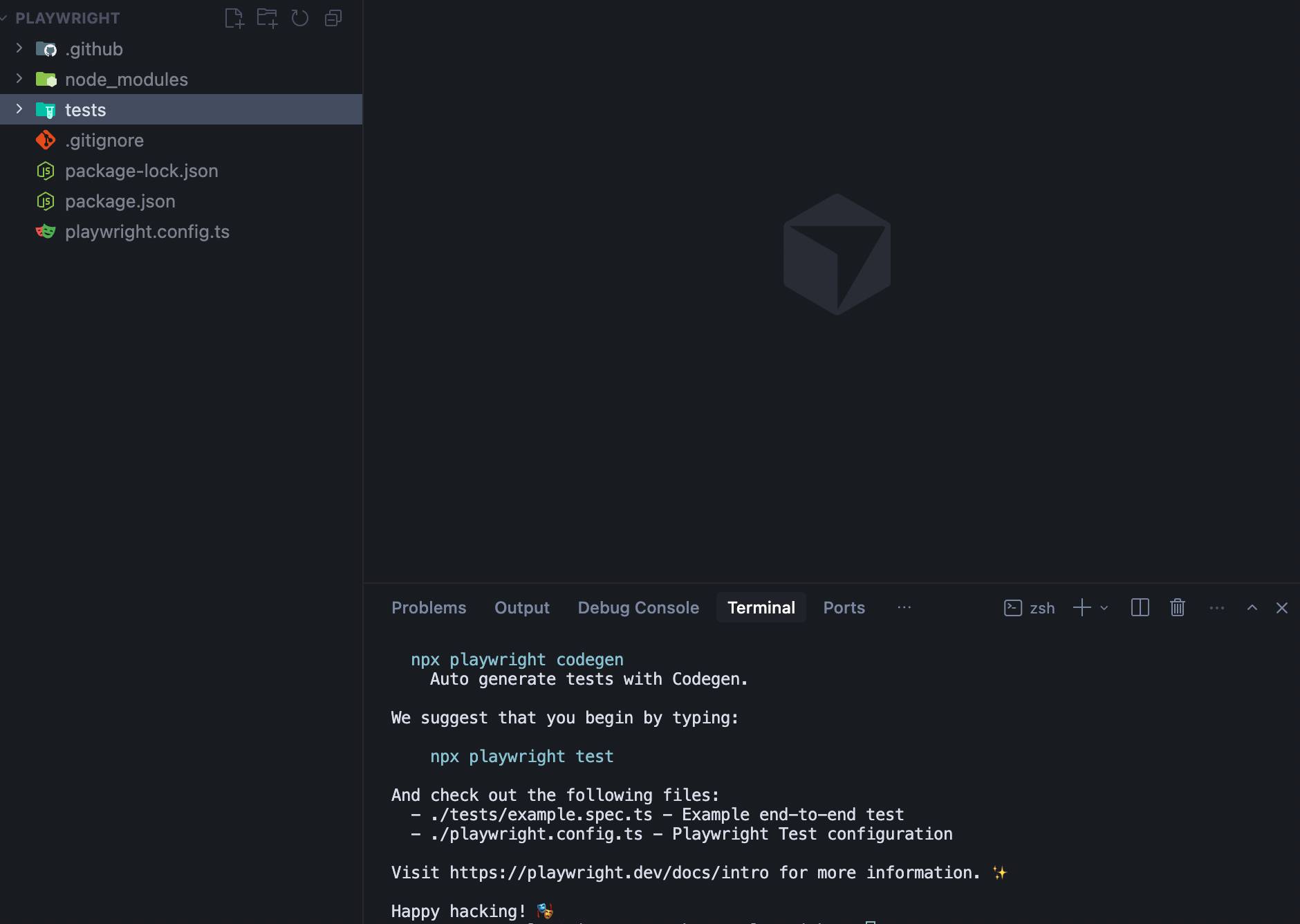Click the New File icon in explorer header
Image resolution: width=1300 pixels, height=924 pixels.
pyautogui.click(x=234, y=18)
